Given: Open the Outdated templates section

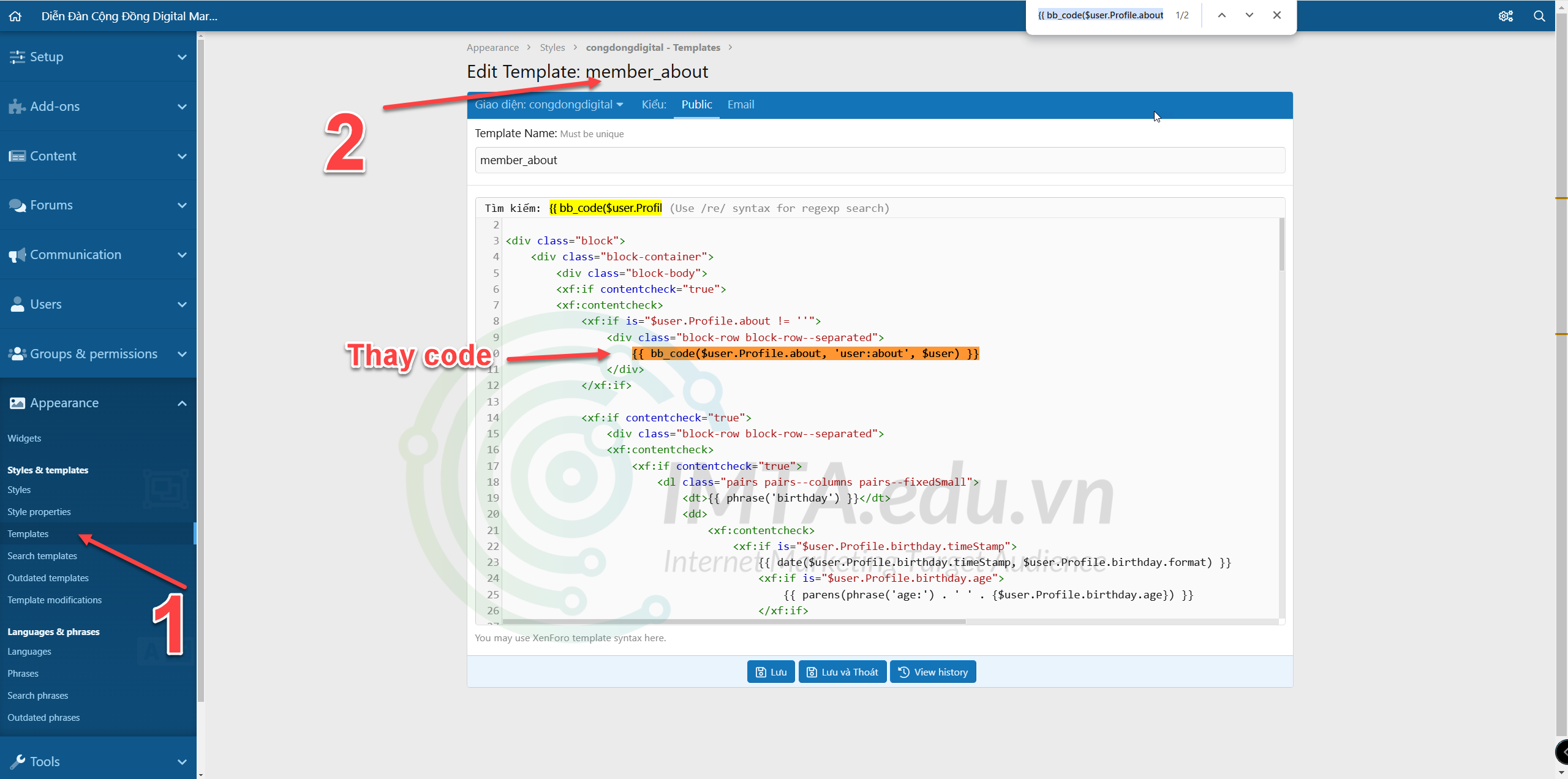Looking at the screenshot, I should tap(47, 577).
